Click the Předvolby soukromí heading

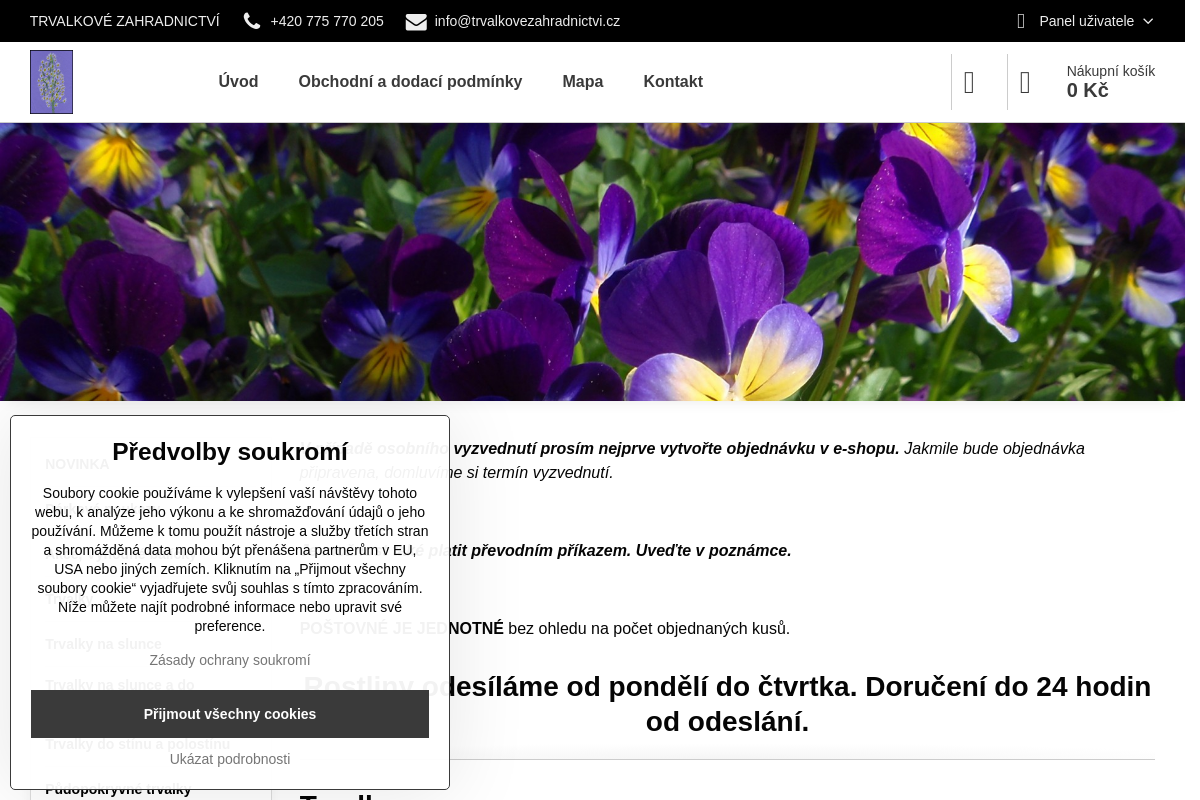(230, 452)
